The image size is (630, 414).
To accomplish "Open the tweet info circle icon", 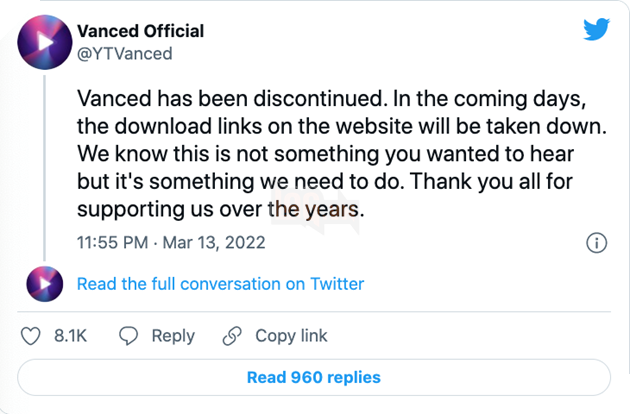I will point(596,243).
